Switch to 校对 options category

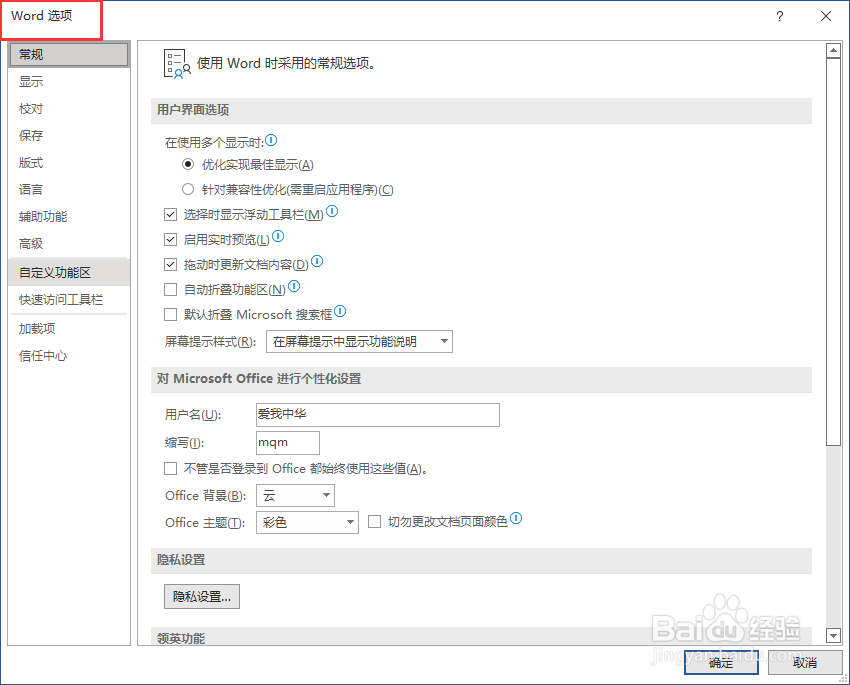coord(68,109)
